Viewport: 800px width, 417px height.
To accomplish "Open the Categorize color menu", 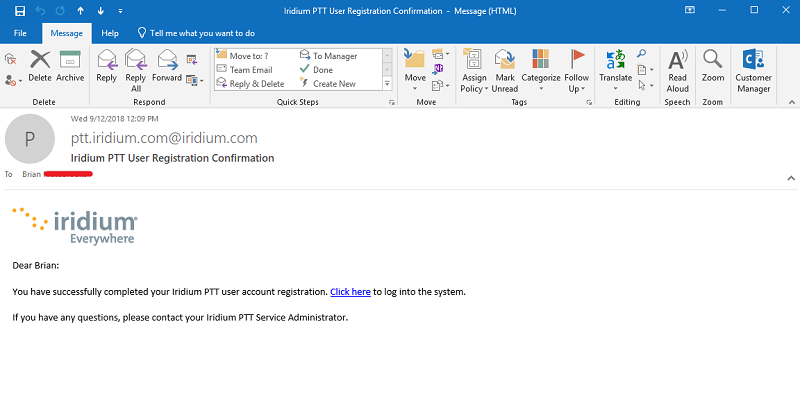I will click(541, 70).
